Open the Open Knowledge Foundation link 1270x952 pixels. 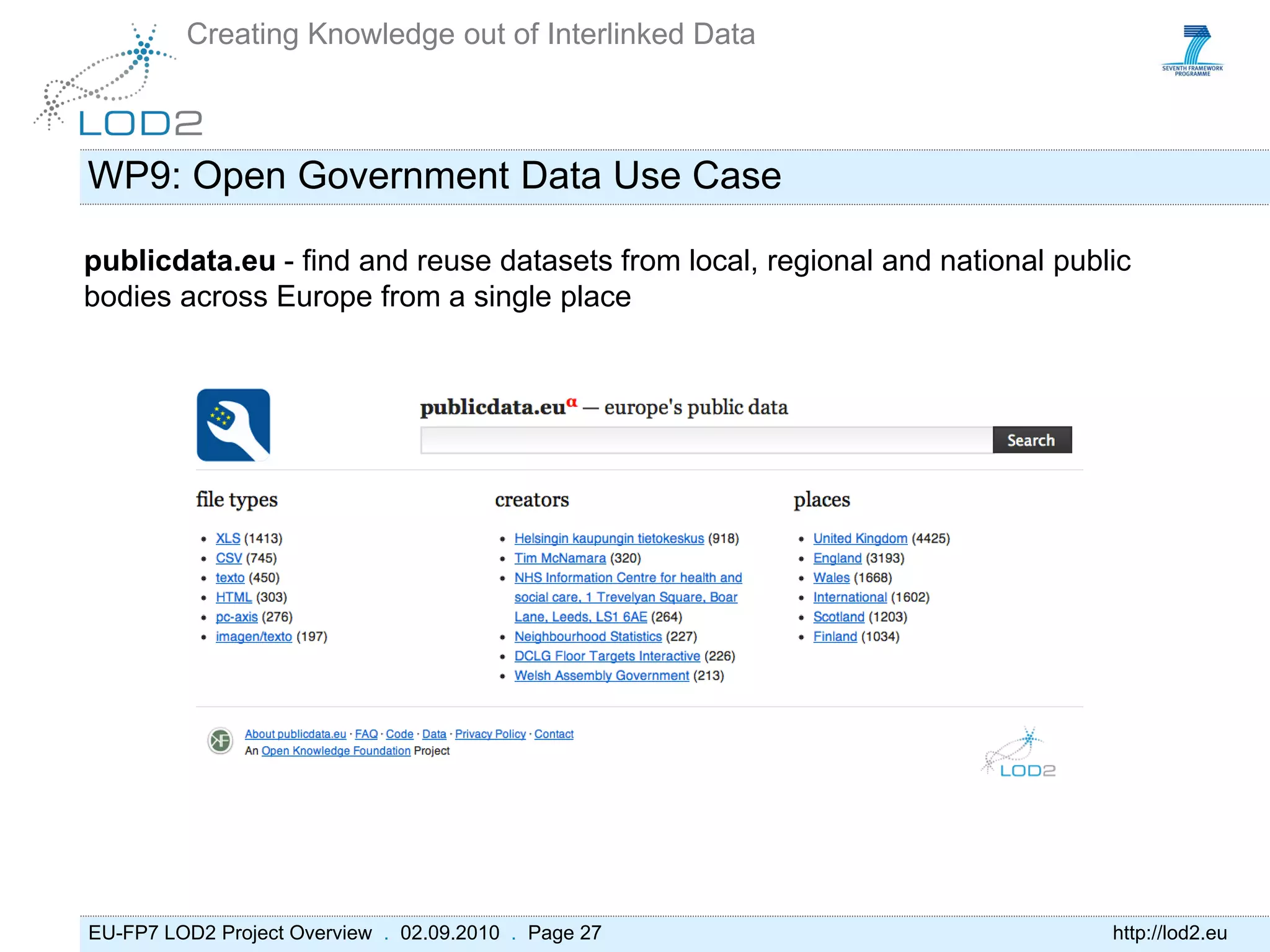(x=335, y=751)
